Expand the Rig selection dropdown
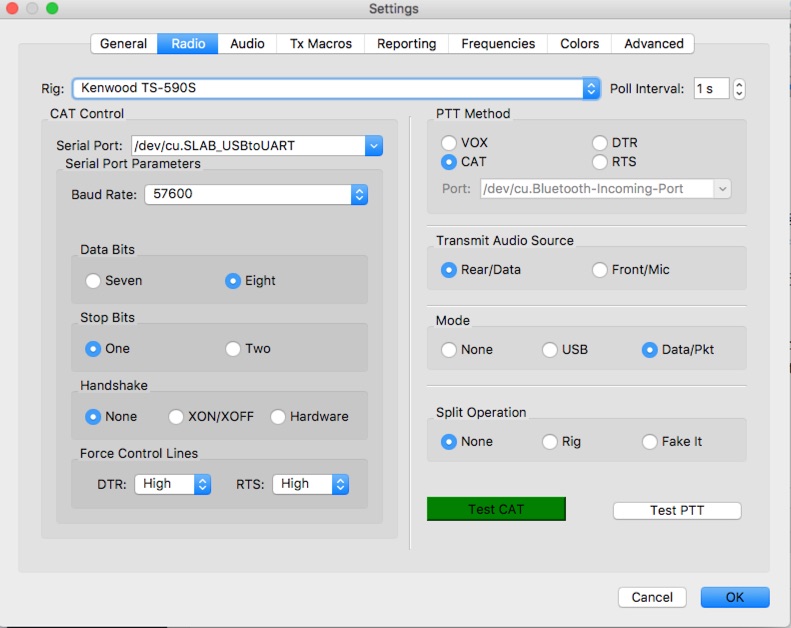 [x=590, y=89]
